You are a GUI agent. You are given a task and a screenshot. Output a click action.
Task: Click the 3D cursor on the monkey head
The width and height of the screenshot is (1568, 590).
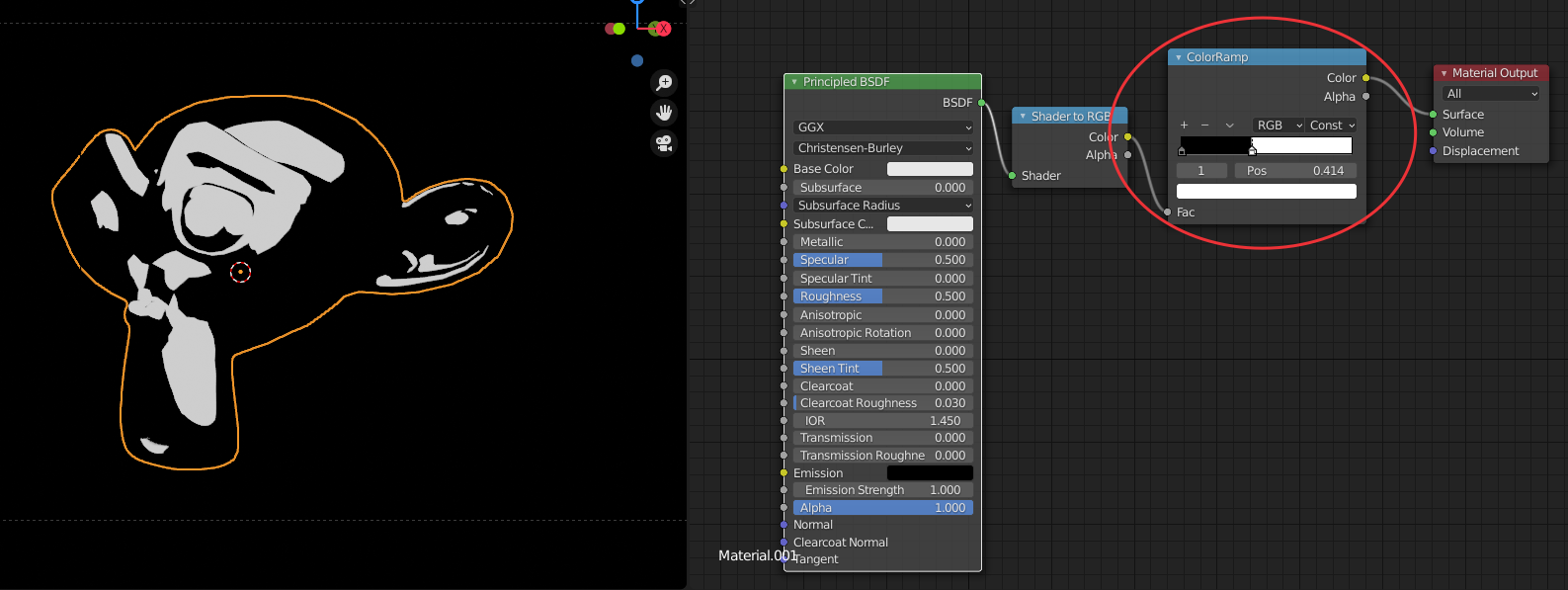240,272
